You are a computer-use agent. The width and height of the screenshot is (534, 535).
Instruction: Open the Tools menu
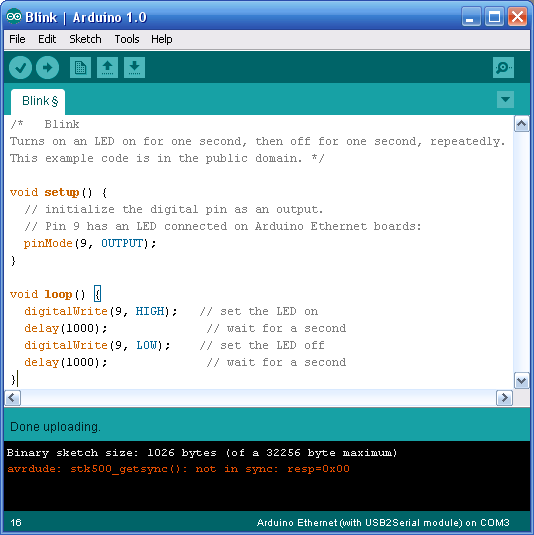point(127,39)
